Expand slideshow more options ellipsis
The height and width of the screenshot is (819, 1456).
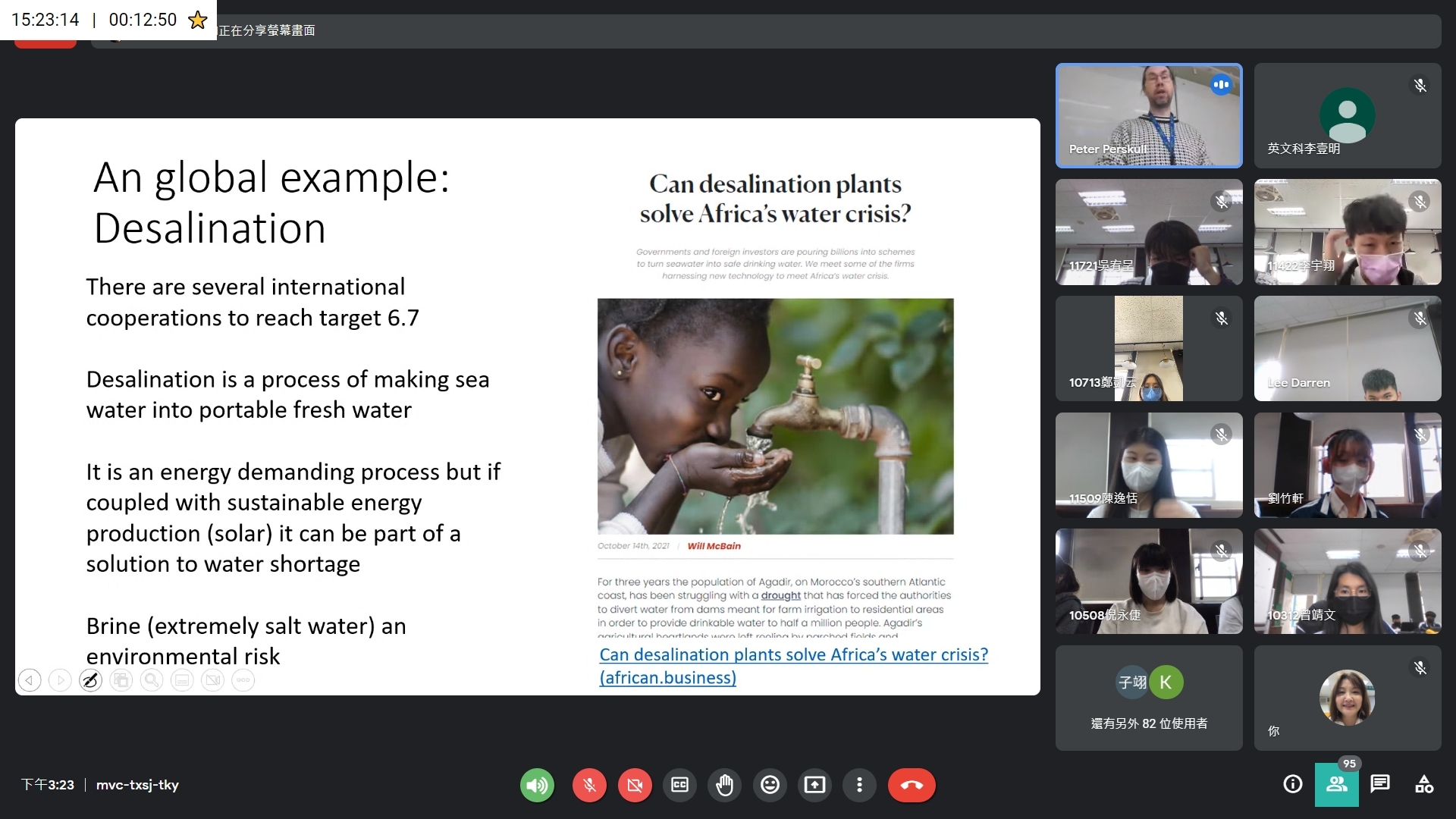pyautogui.click(x=243, y=680)
